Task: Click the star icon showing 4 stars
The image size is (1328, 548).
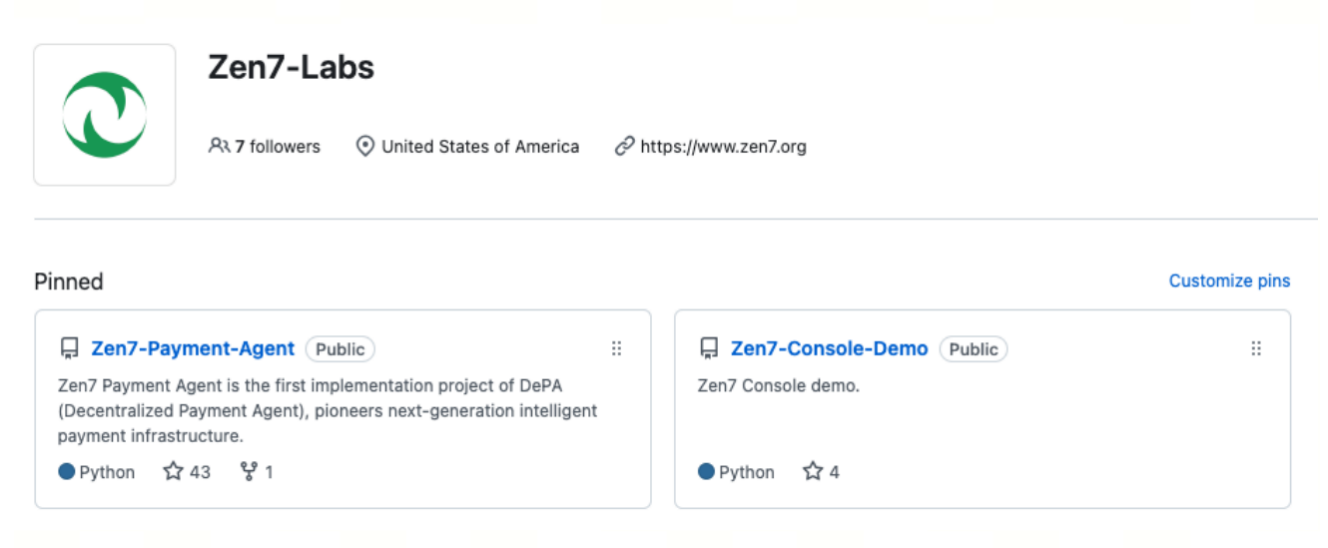Action: point(813,471)
